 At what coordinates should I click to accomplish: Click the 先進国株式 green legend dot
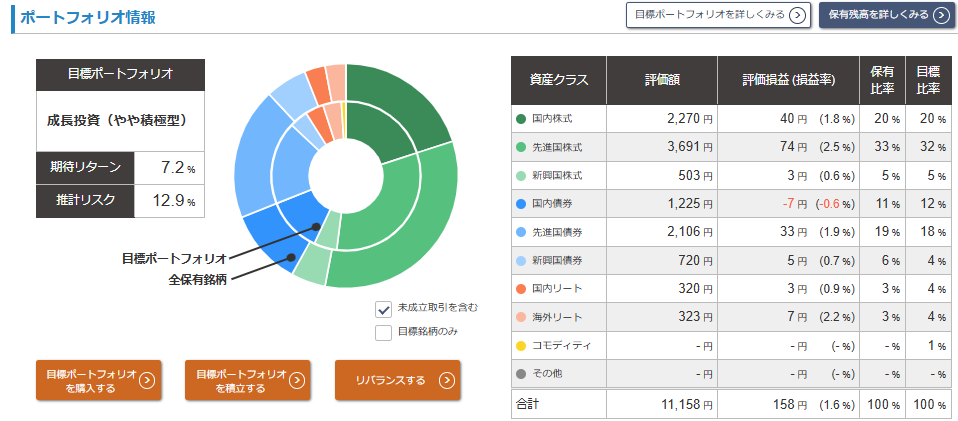pyautogui.click(x=521, y=147)
